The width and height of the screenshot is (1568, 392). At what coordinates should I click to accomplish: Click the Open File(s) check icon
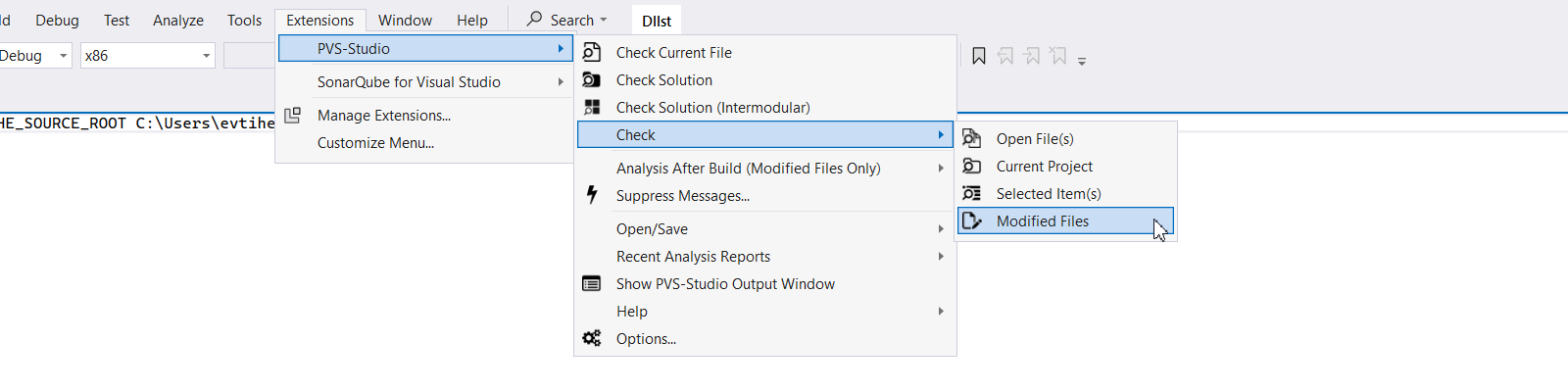[x=971, y=138]
